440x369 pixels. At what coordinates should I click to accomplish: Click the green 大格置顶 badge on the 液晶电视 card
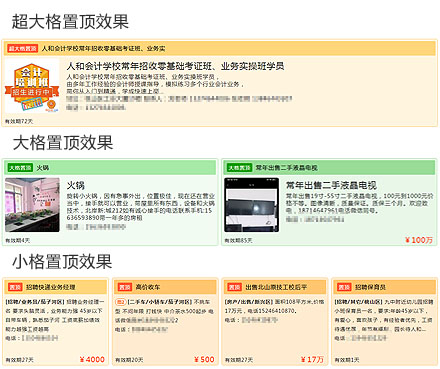click(239, 168)
